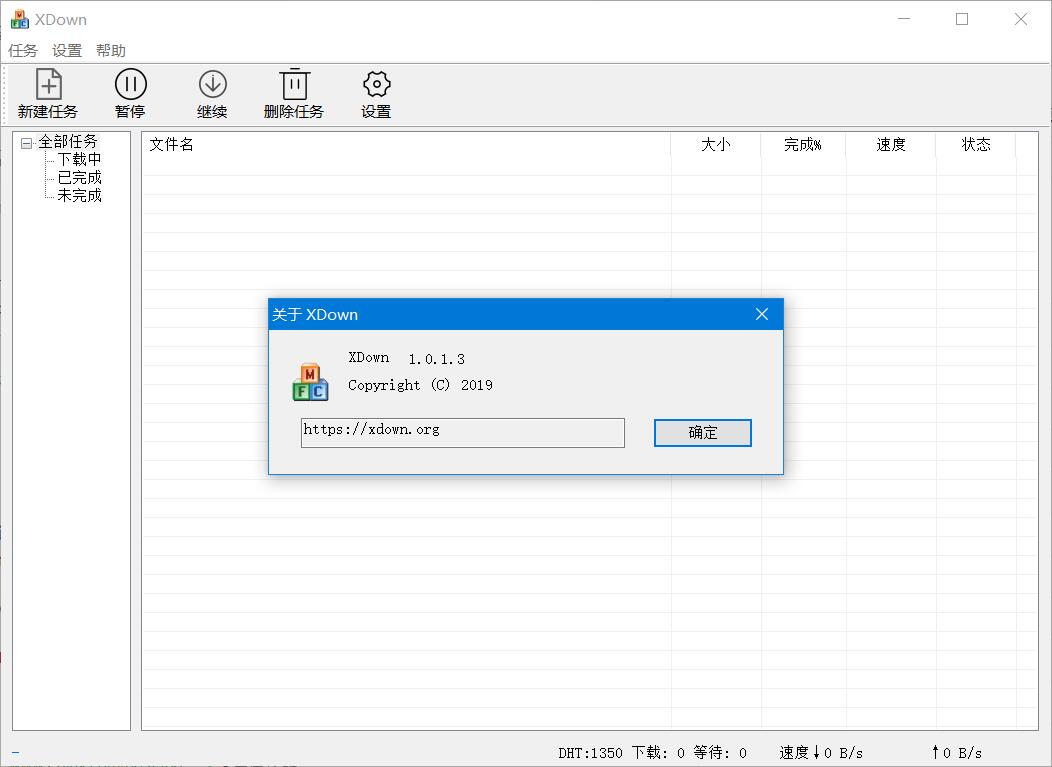Minimize the XDown main window
The width and height of the screenshot is (1052, 767).
[904, 19]
